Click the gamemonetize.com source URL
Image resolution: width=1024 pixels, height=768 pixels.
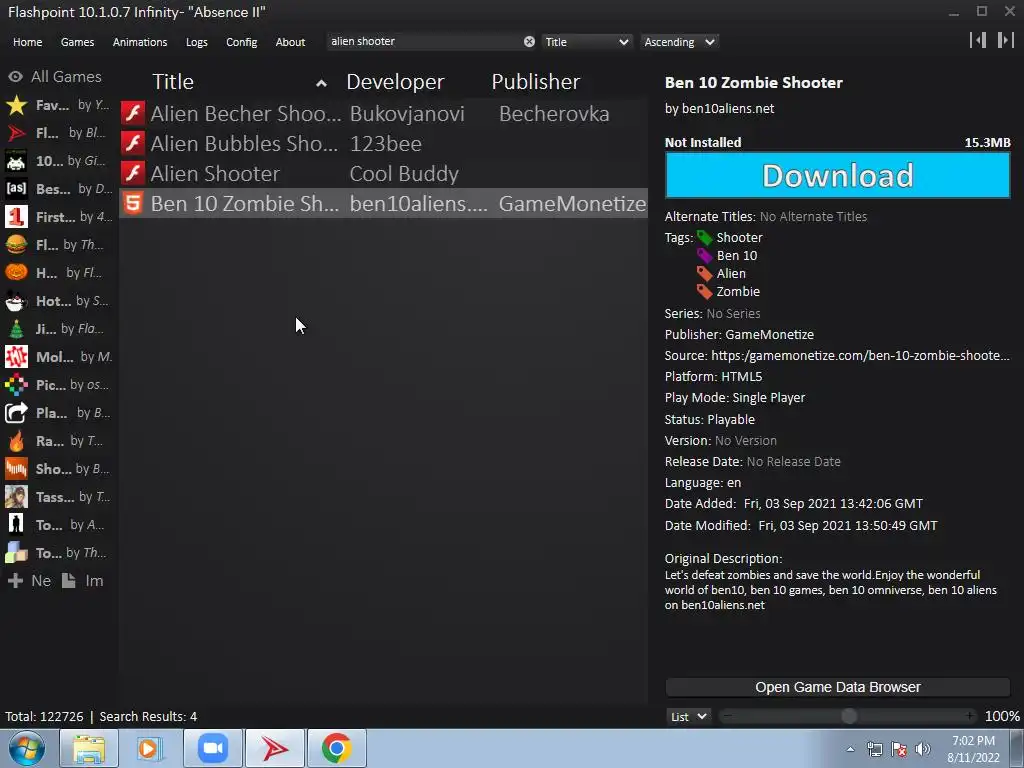click(x=860, y=356)
